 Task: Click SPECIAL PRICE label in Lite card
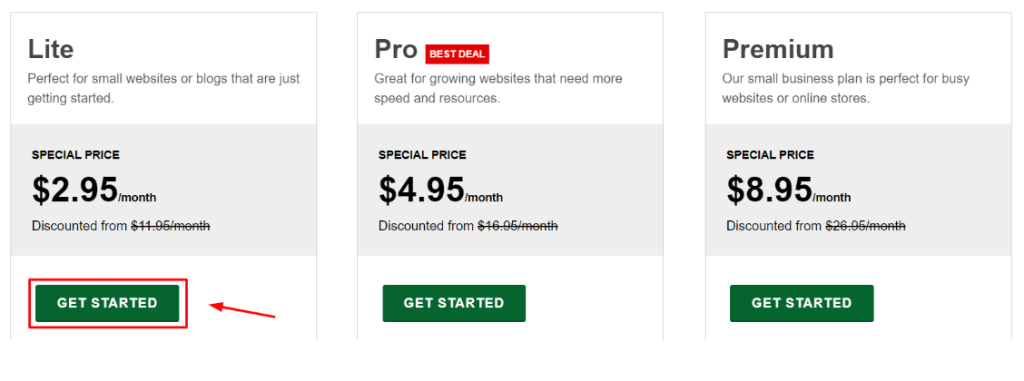click(x=76, y=156)
